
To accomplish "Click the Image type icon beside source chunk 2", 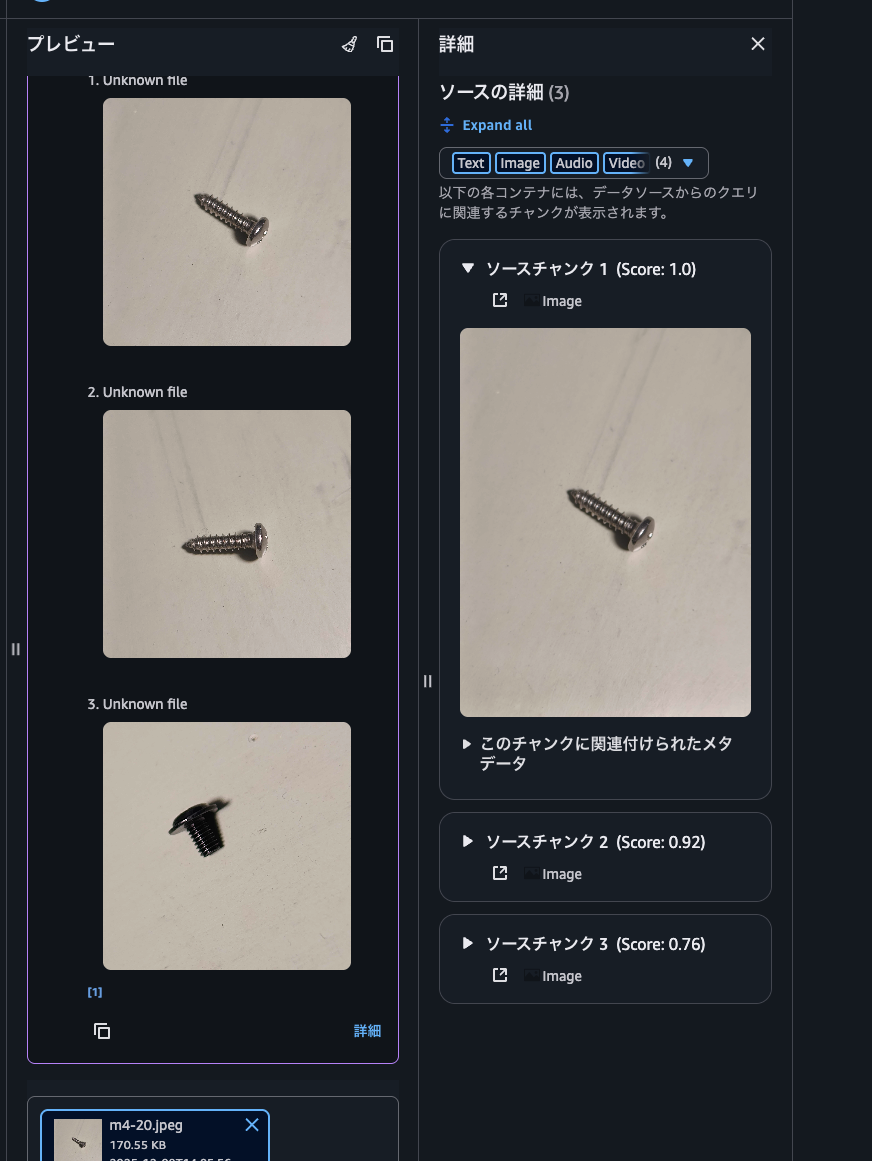I will 530,873.
